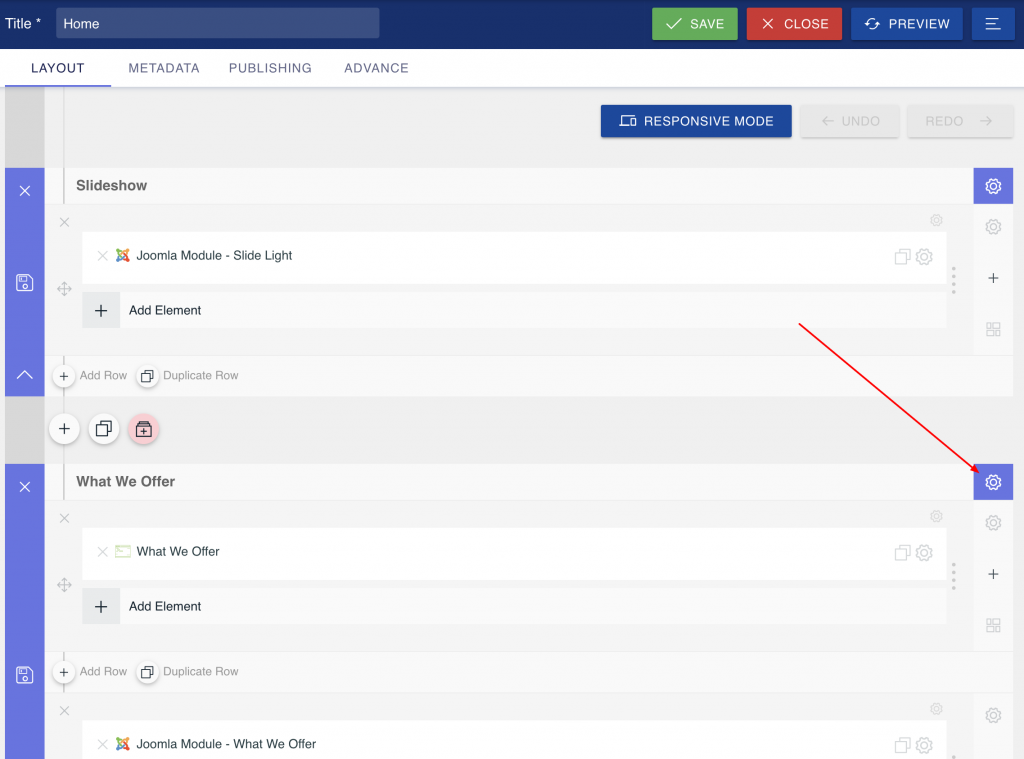Switch to the Publishing tab
1024x759 pixels.
coord(270,68)
